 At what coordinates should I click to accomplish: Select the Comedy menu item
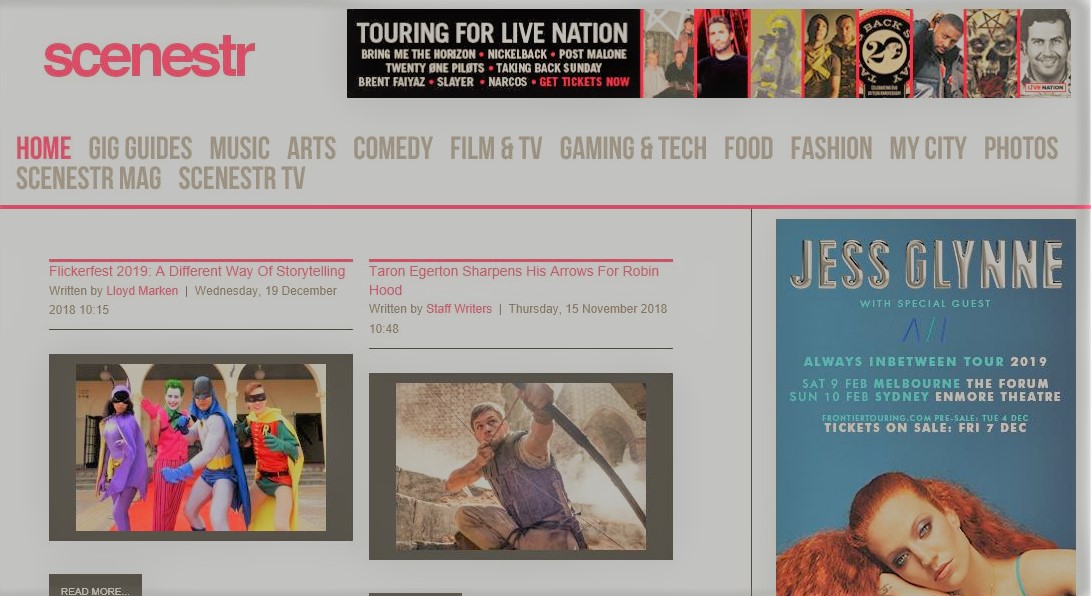tap(392, 149)
